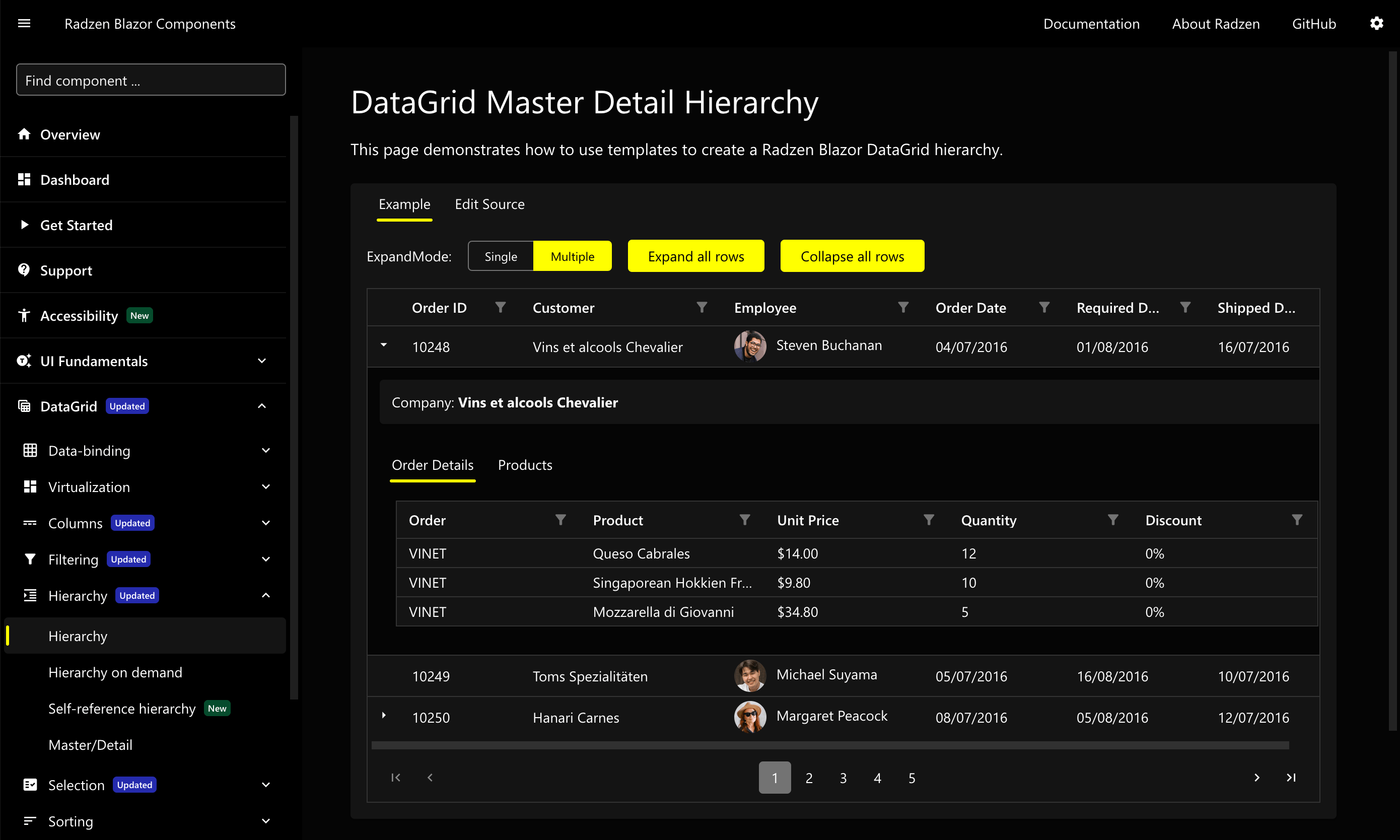The image size is (1400, 840).
Task: Switch to the Edit Source tab
Action: [489, 204]
